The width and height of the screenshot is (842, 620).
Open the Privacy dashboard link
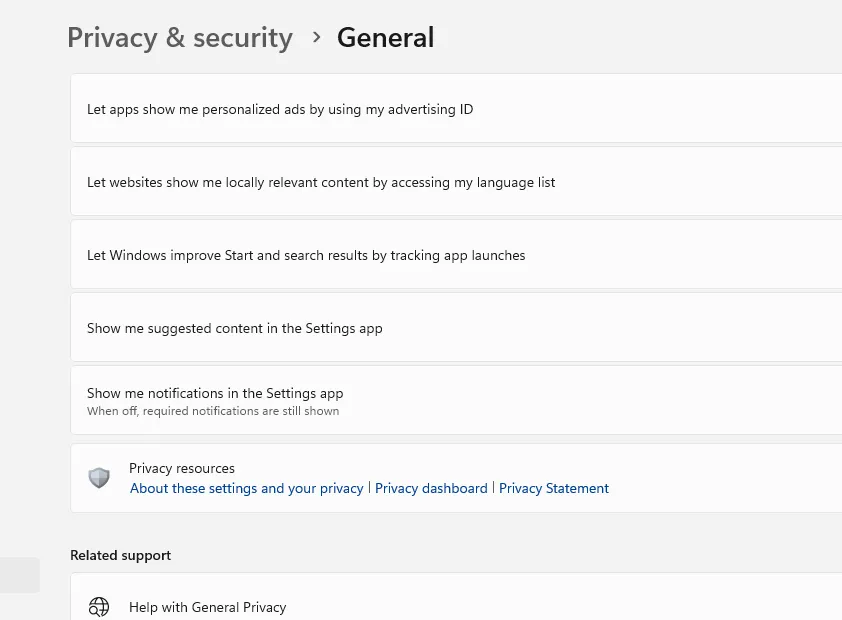click(x=431, y=488)
